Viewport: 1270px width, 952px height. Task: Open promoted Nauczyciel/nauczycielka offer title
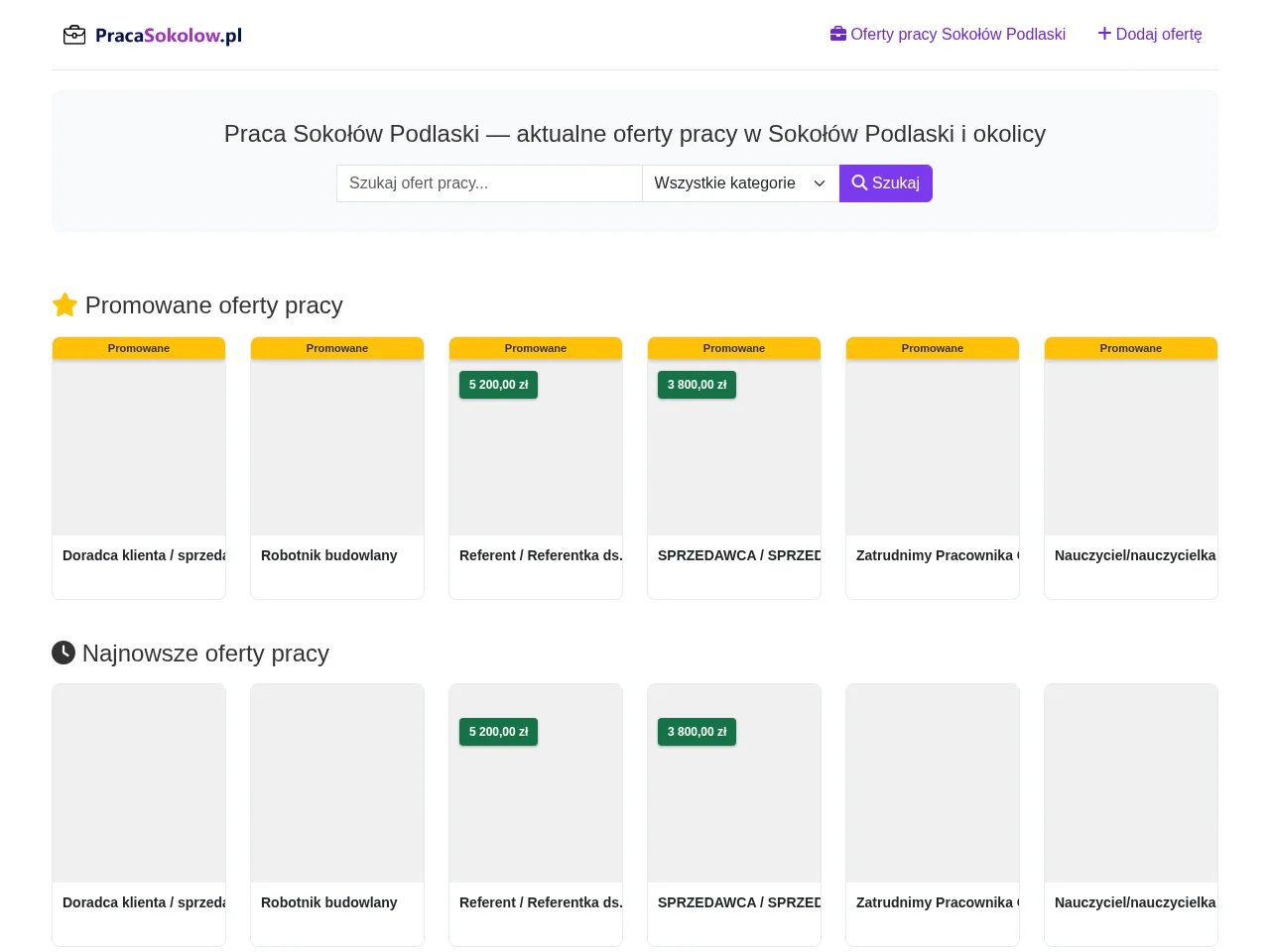coord(1135,555)
